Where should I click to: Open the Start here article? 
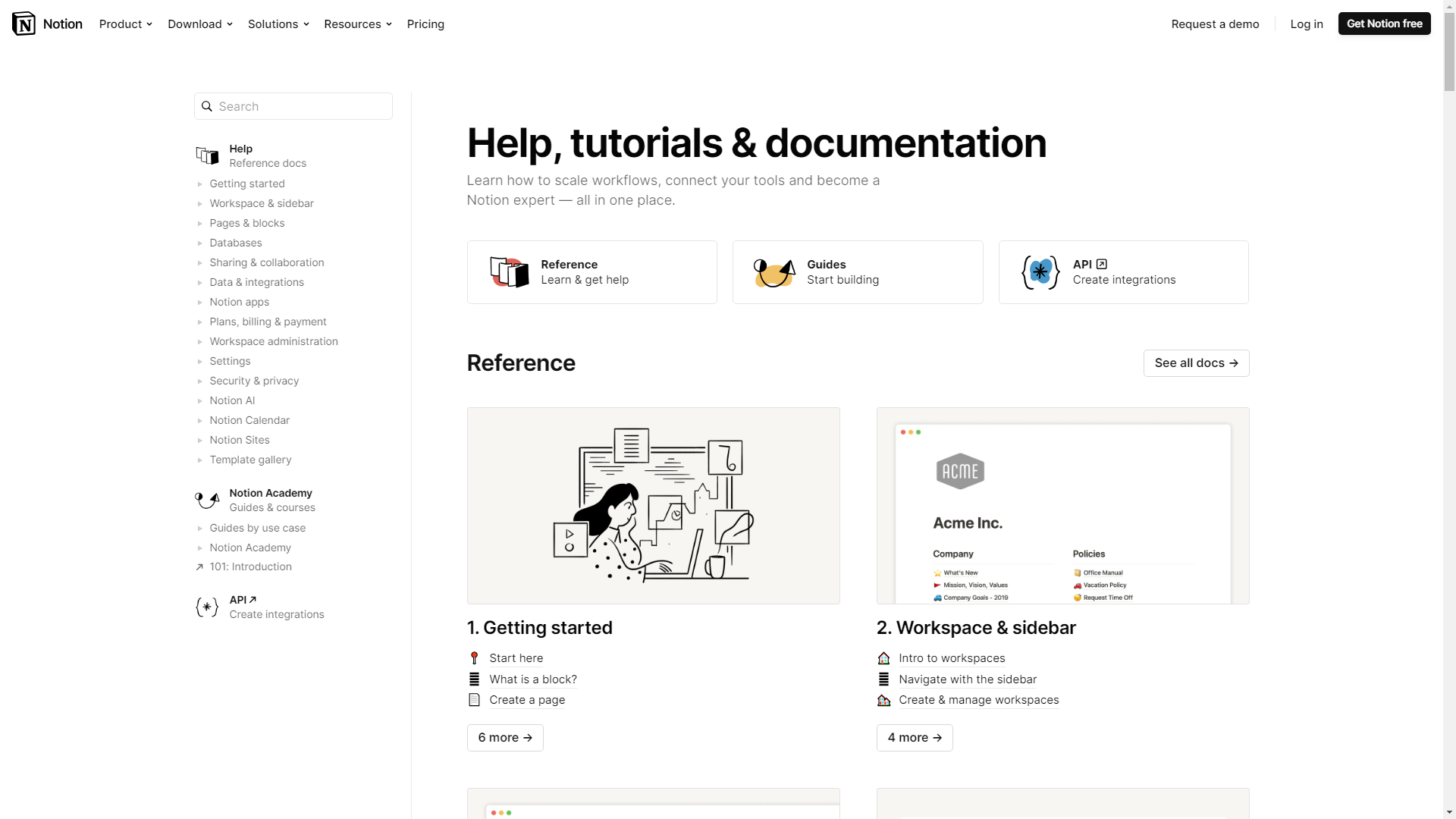[x=516, y=658]
